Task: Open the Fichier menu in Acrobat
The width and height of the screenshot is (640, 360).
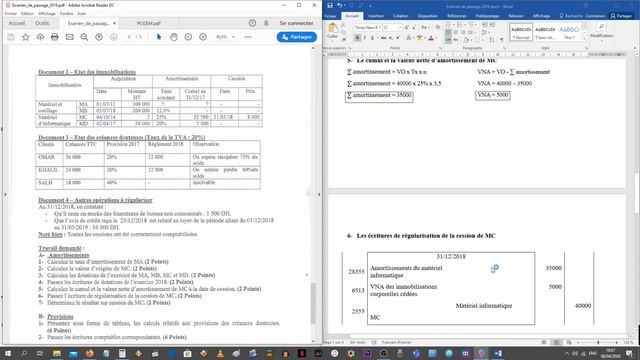Action: point(11,13)
